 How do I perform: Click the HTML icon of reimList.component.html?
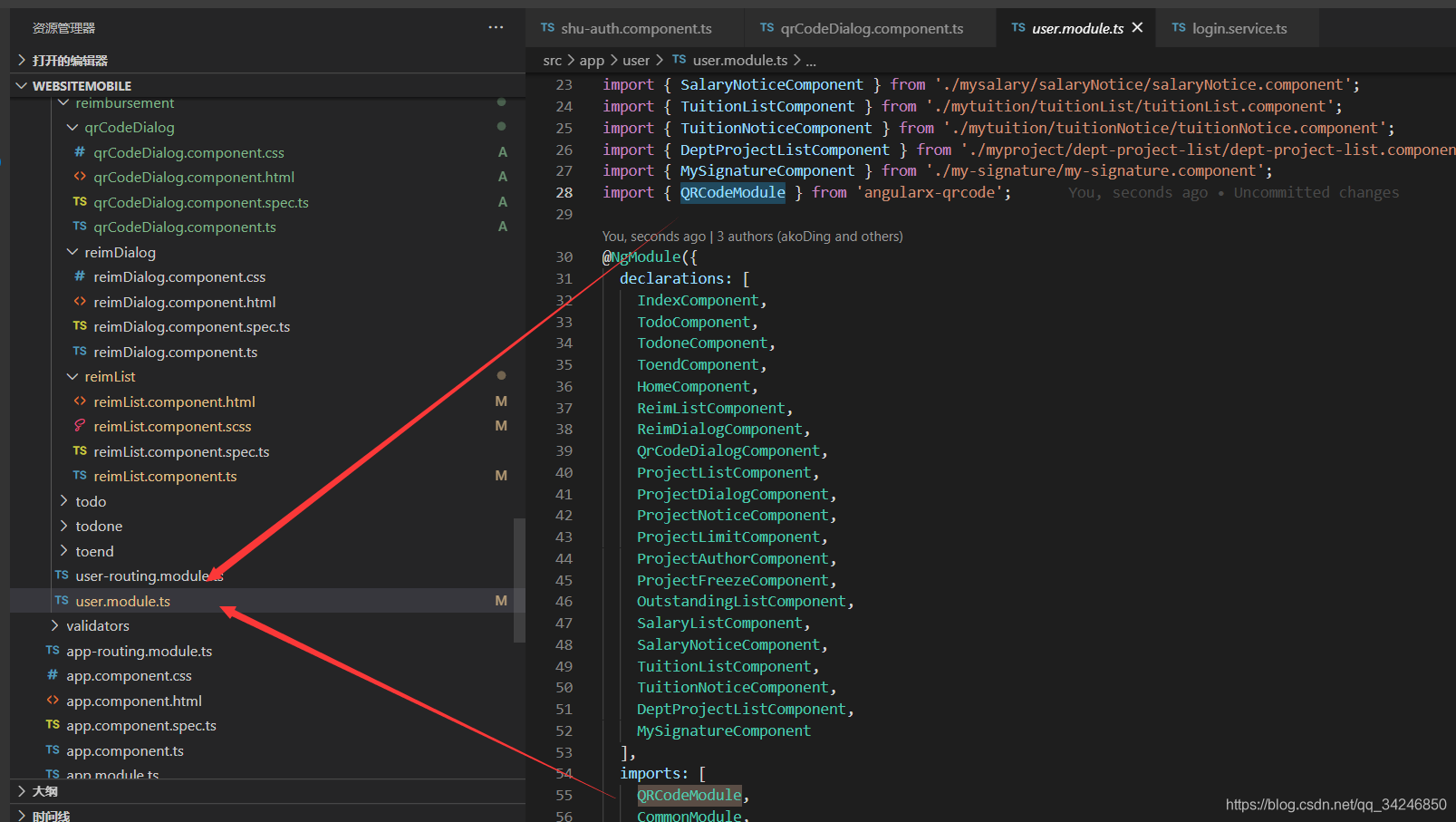pyautogui.click(x=80, y=401)
